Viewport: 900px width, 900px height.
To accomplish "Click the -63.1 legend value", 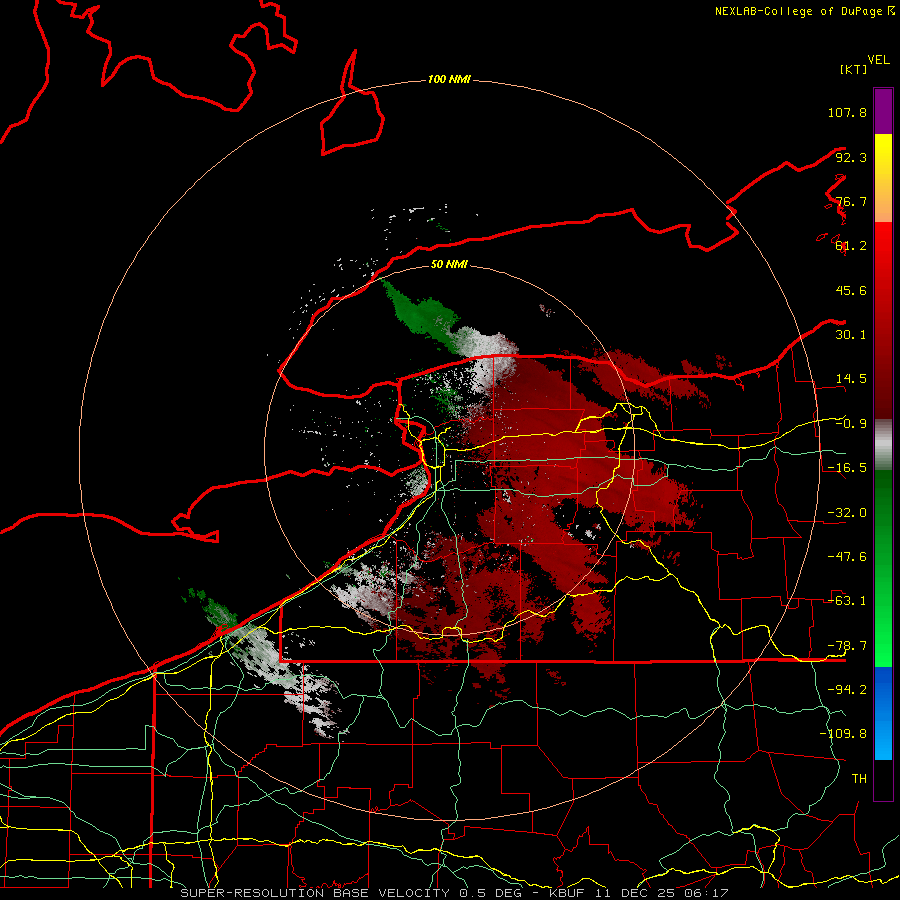I will (847, 601).
